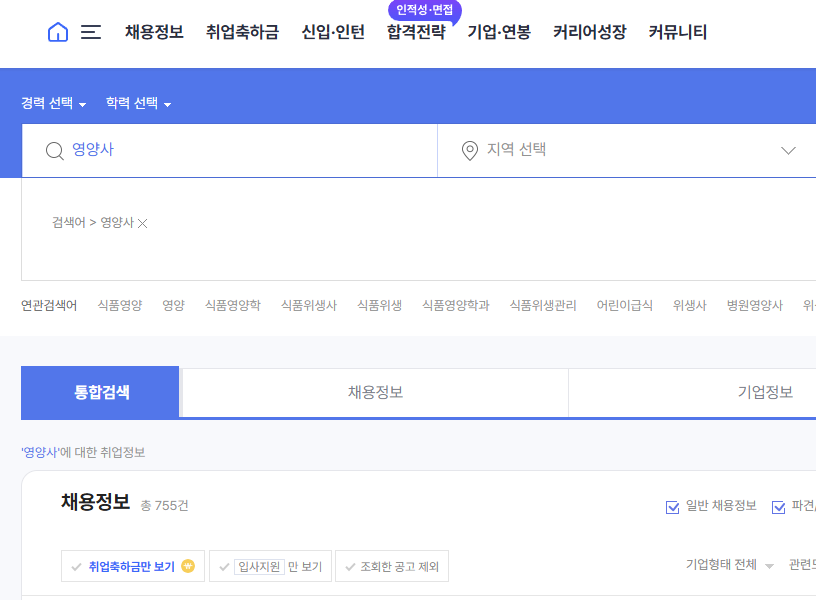Open the 합격전략 menu
This screenshot has width=816, height=600.
pyautogui.click(x=416, y=32)
